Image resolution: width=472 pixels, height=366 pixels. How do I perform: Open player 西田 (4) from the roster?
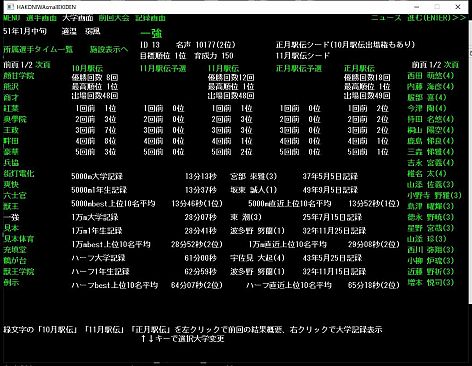[430, 76]
